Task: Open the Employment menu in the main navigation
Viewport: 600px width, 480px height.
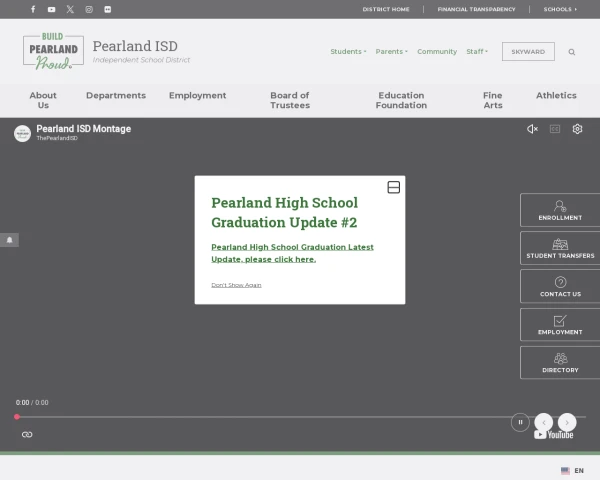Action: (x=197, y=95)
